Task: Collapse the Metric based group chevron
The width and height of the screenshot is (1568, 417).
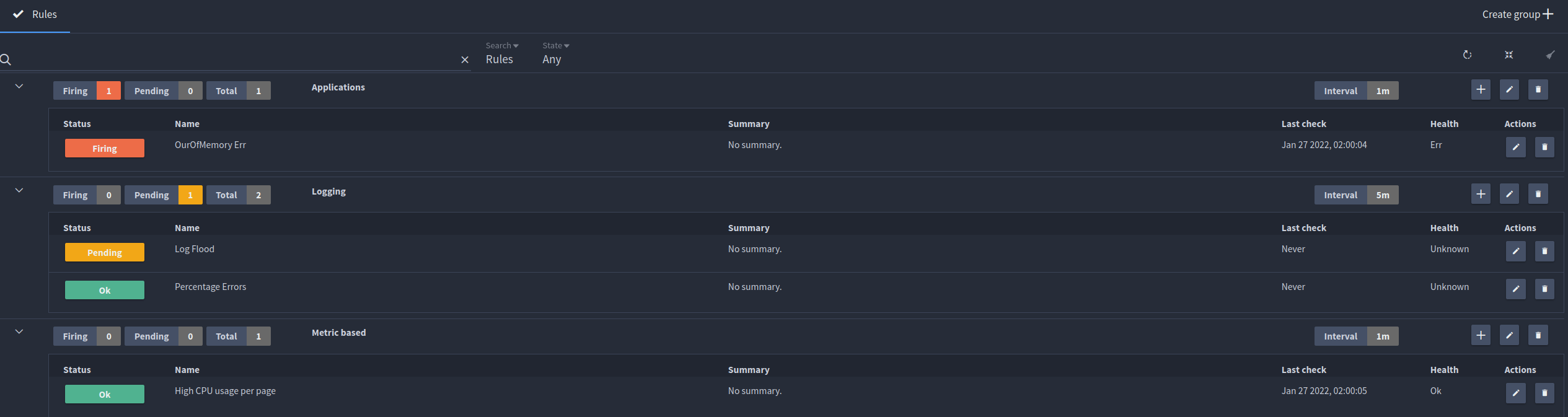Action: (x=19, y=331)
